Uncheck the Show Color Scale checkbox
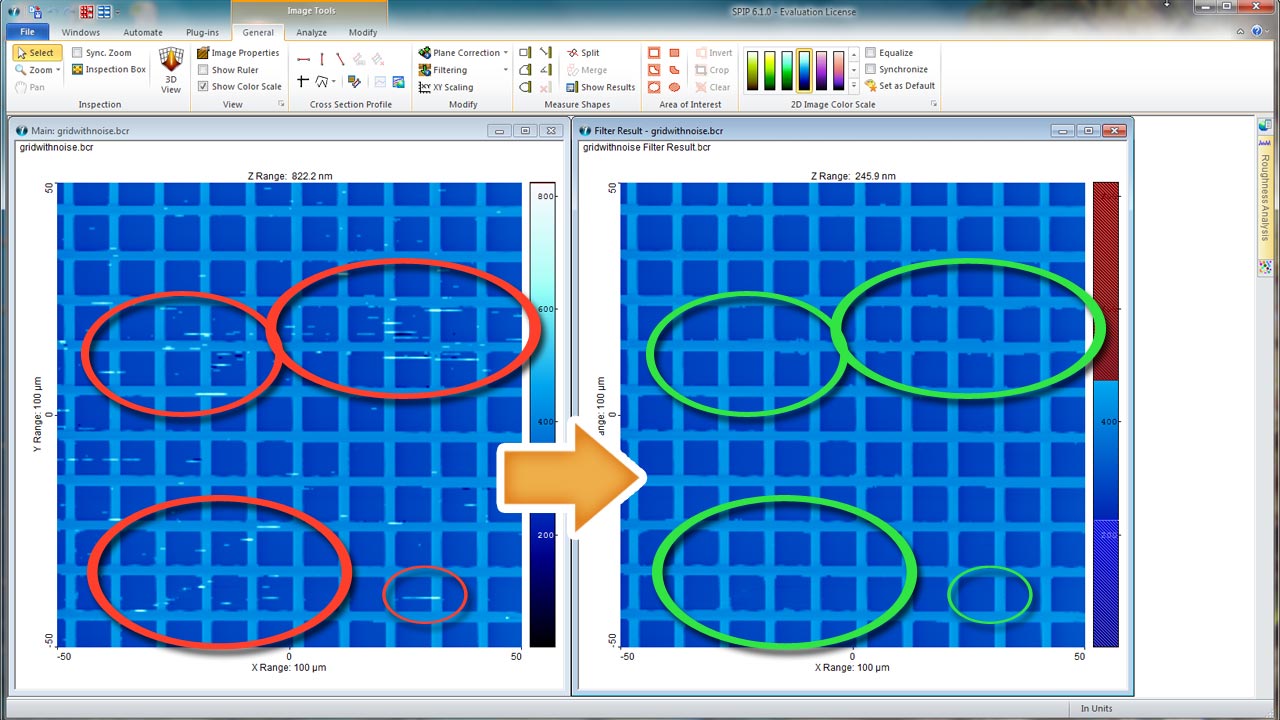1280x720 pixels. coord(203,87)
